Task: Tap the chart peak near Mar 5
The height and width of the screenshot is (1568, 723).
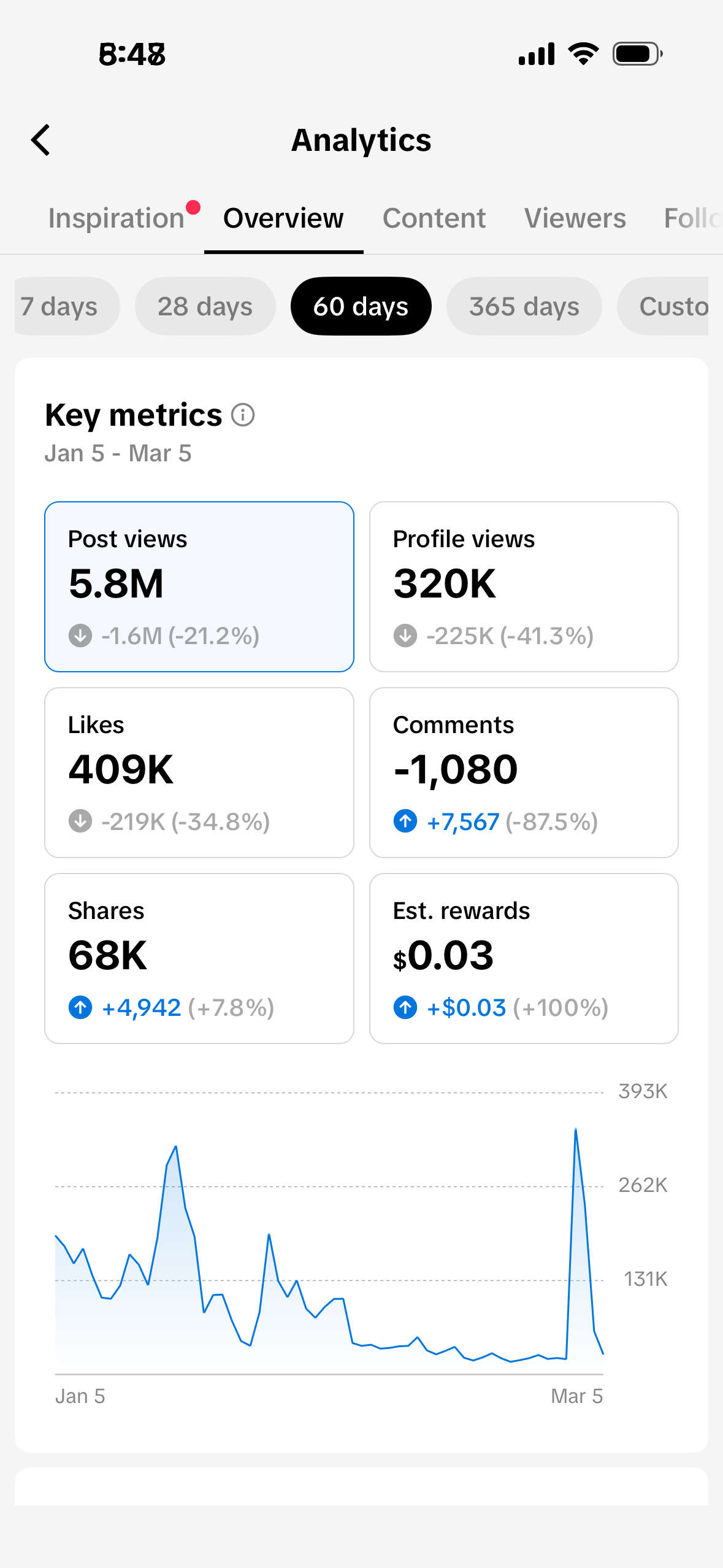Action: pos(575,1129)
